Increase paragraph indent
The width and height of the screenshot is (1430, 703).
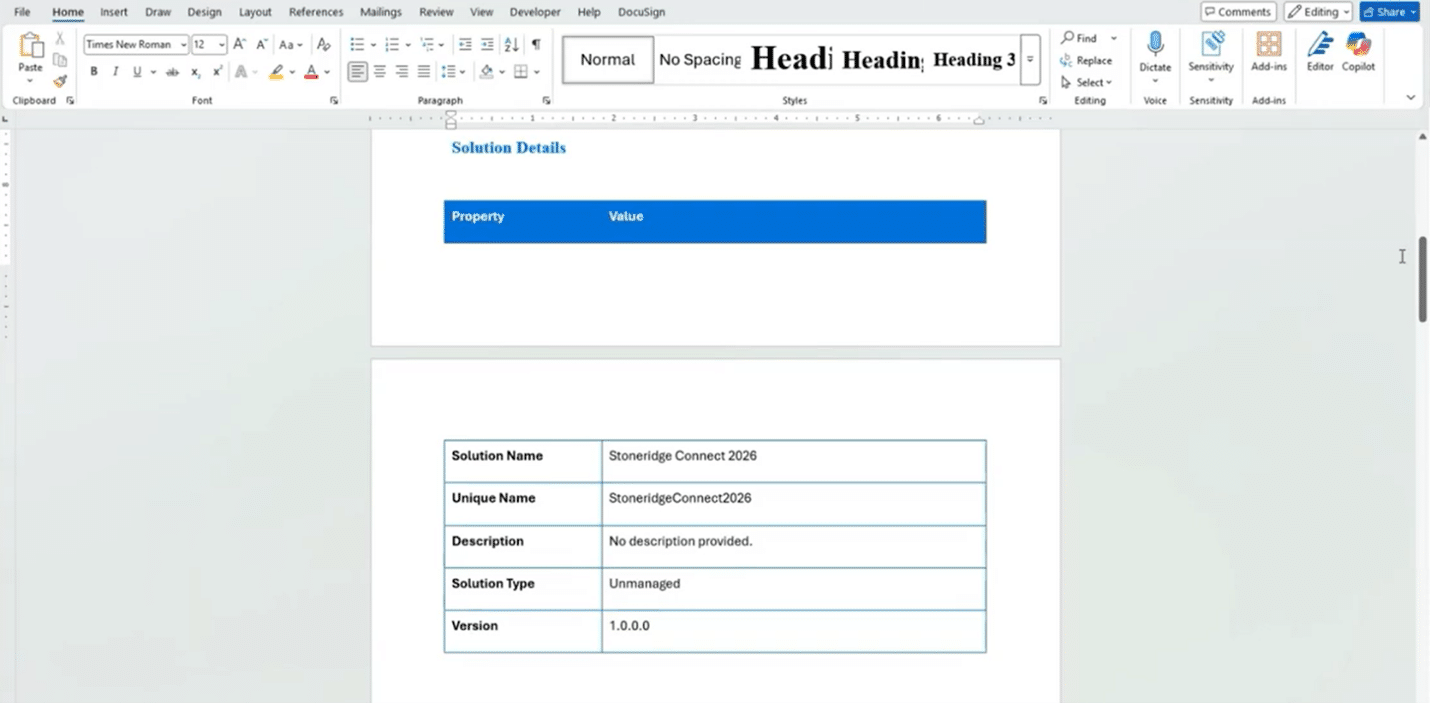click(487, 44)
